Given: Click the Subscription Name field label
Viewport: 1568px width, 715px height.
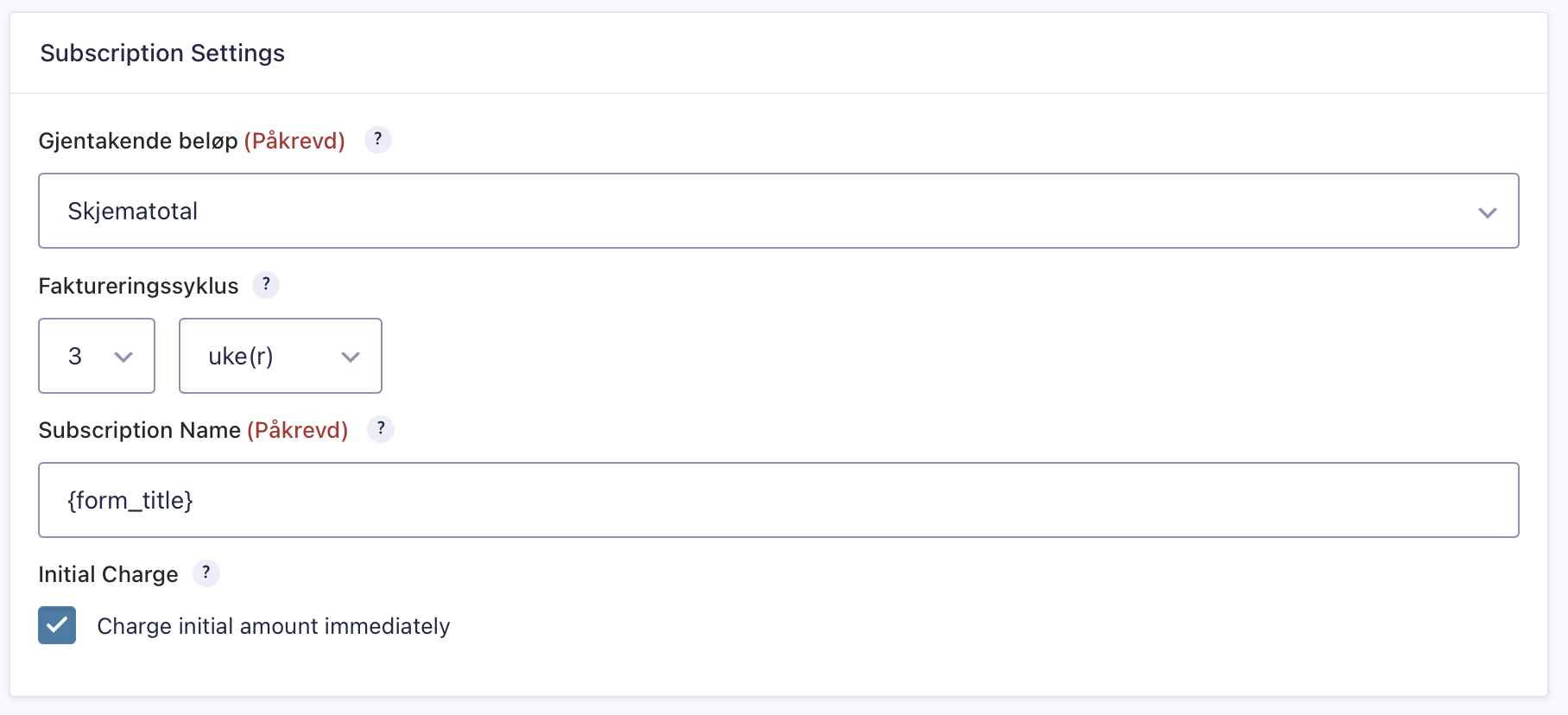Looking at the screenshot, I should pos(140,430).
